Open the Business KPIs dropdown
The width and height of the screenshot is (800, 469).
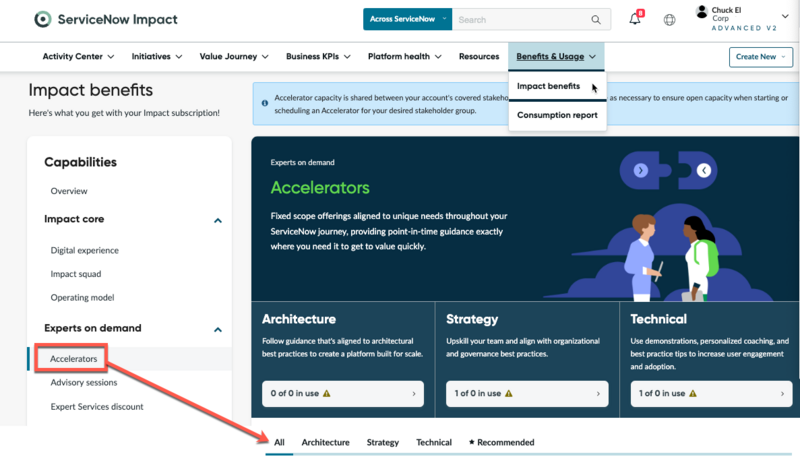[x=318, y=57]
